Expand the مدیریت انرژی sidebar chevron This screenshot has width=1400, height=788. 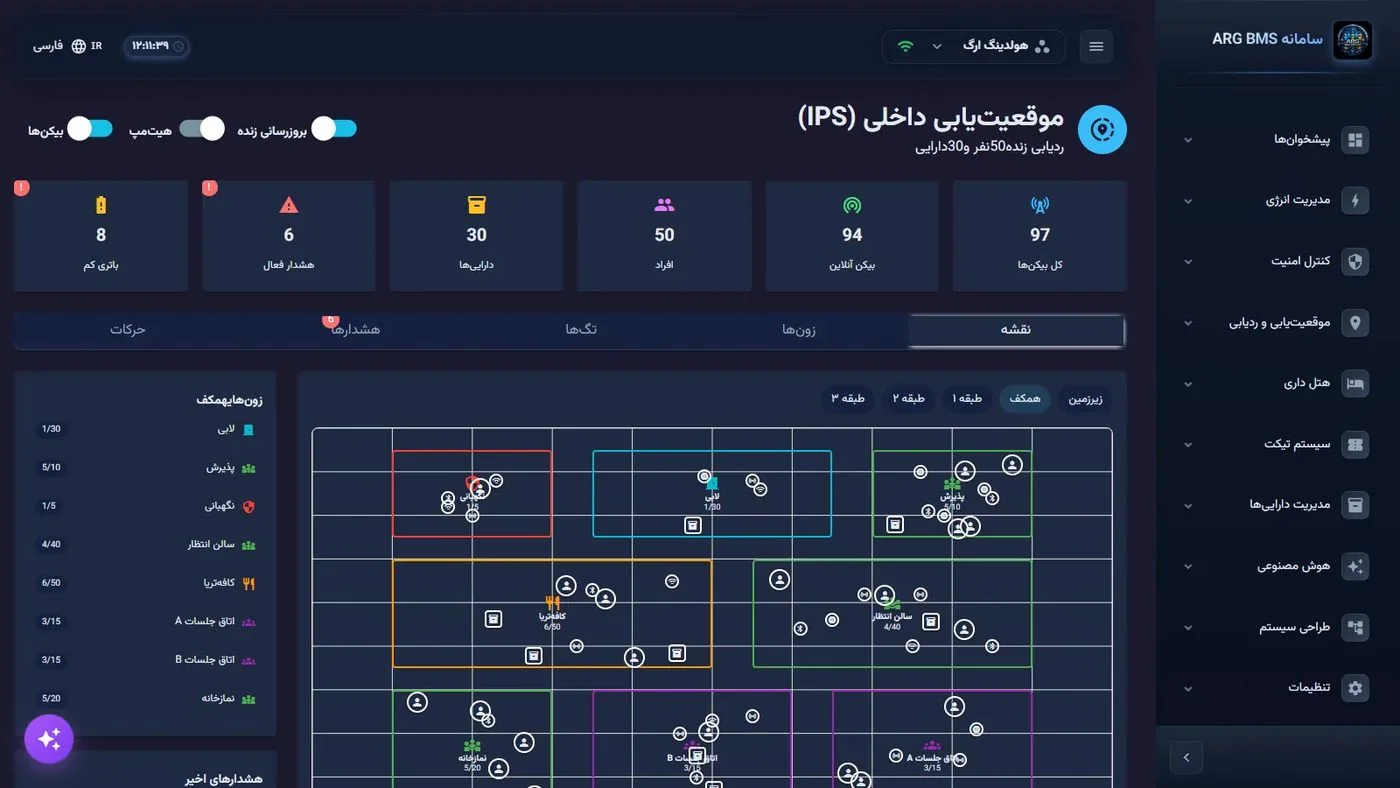(1188, 201)
